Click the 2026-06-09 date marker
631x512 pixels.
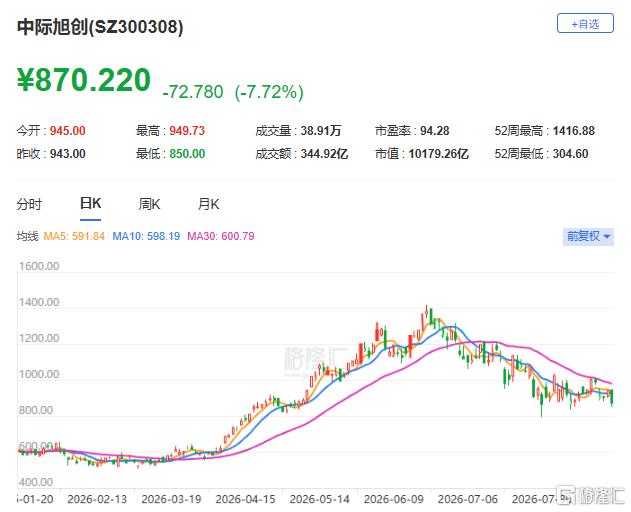click(394, 499)
